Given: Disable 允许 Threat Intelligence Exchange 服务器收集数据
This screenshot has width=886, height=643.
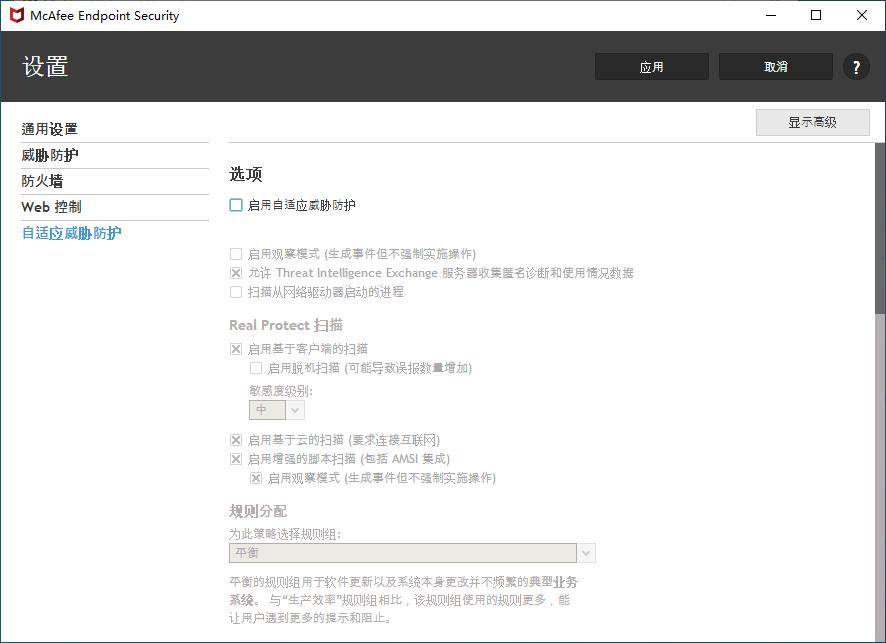Looking at the screenshot, I should point(235,272).
